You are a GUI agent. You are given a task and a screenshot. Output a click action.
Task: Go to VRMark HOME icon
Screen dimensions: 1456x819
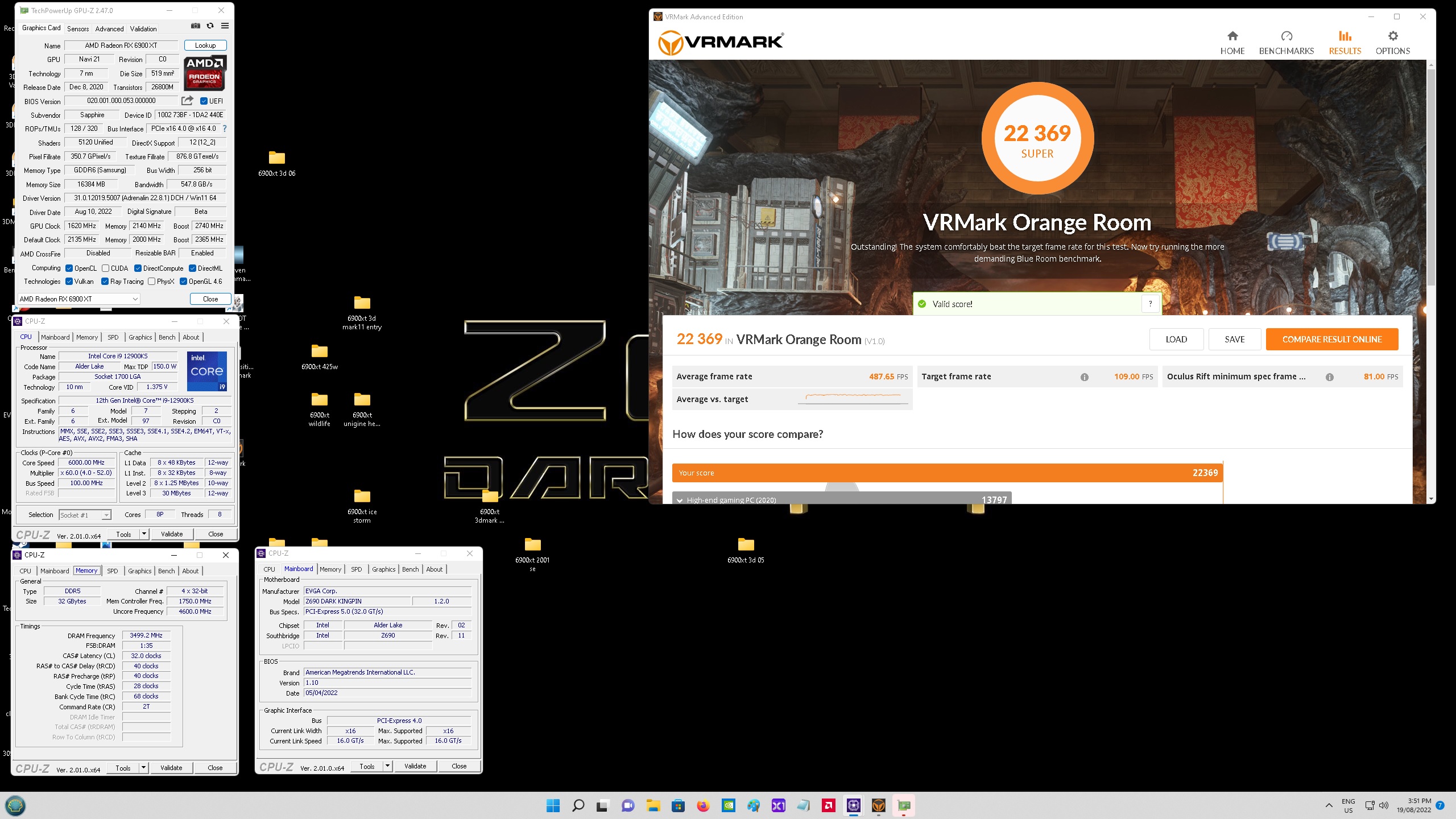(x=1232, y=36)
